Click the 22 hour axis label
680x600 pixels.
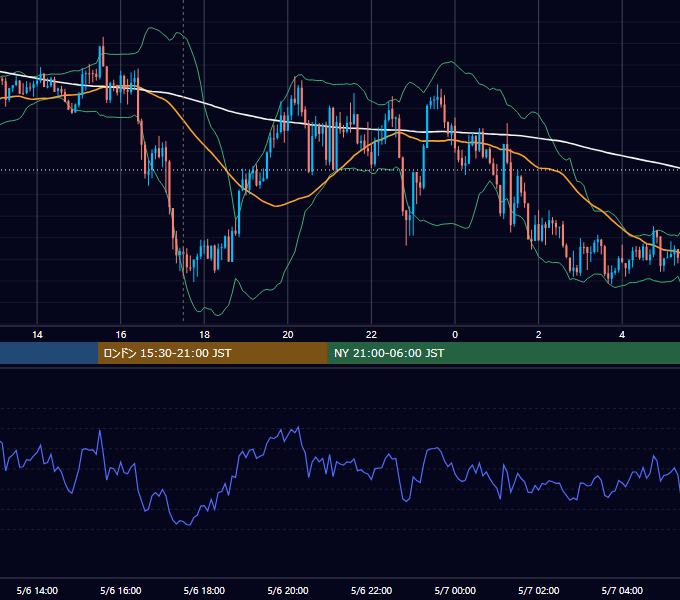click(x=371, y=335)
